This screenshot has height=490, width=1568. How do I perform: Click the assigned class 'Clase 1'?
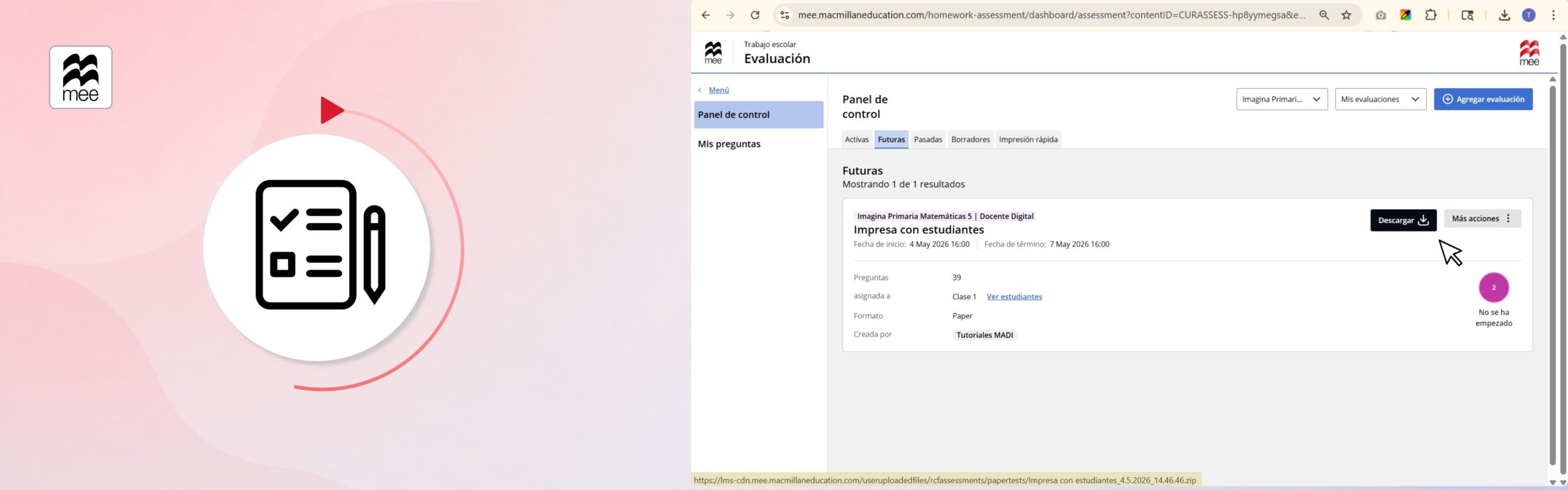[964, 296]
